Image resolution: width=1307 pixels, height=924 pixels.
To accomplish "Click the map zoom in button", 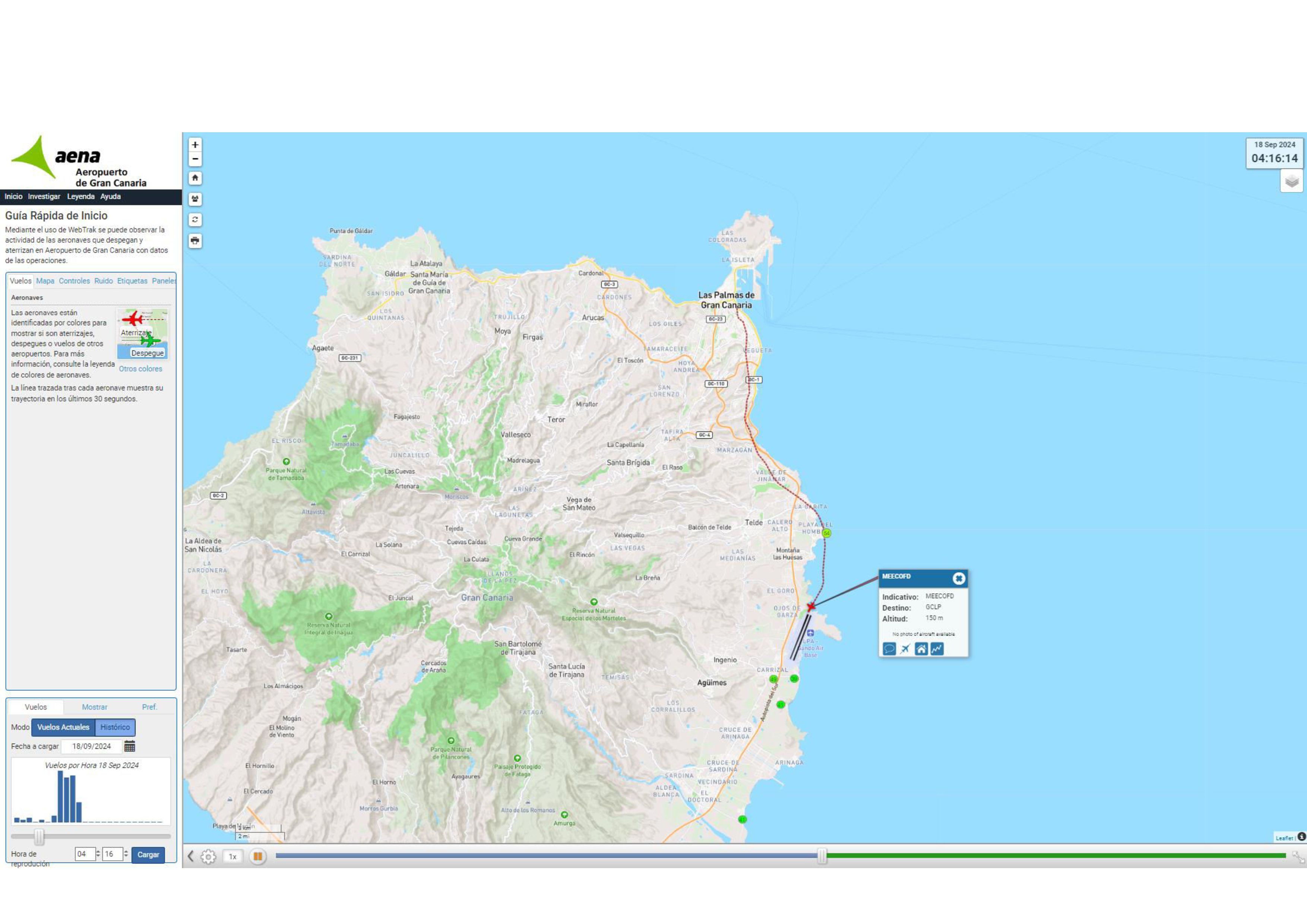I will pyautogui.click(x=195, y=145).
